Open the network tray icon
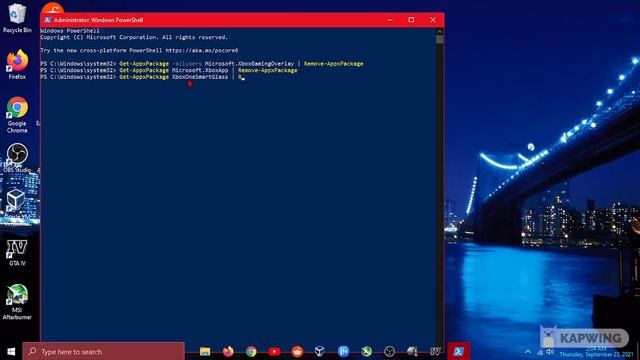The image size is (640, 360). (540, 352)
